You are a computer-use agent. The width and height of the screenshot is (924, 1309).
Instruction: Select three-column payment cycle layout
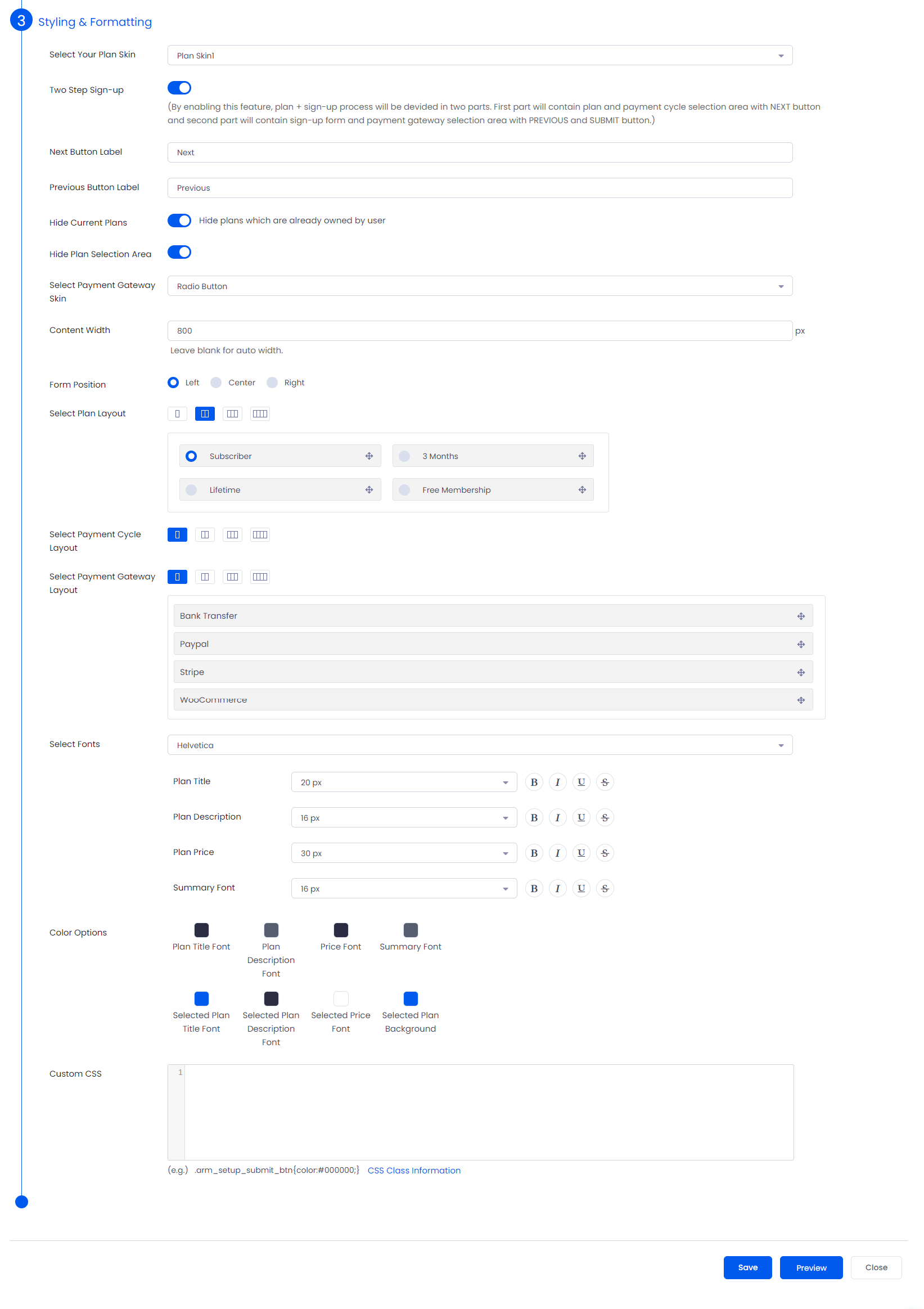233,535
